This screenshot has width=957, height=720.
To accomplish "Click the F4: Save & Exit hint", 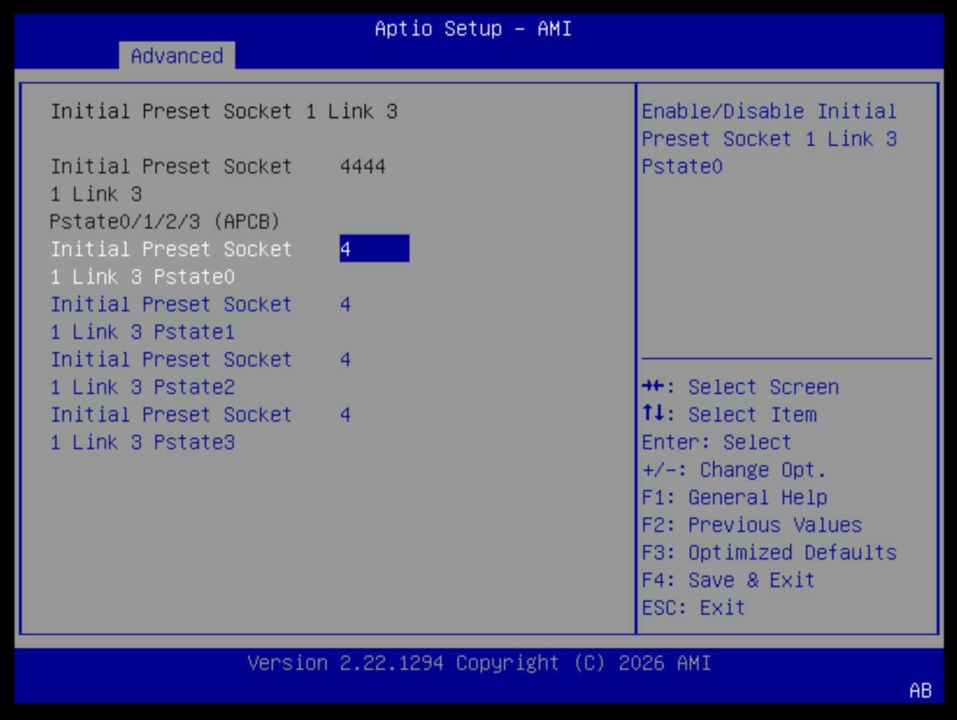I will coord(728,580).
